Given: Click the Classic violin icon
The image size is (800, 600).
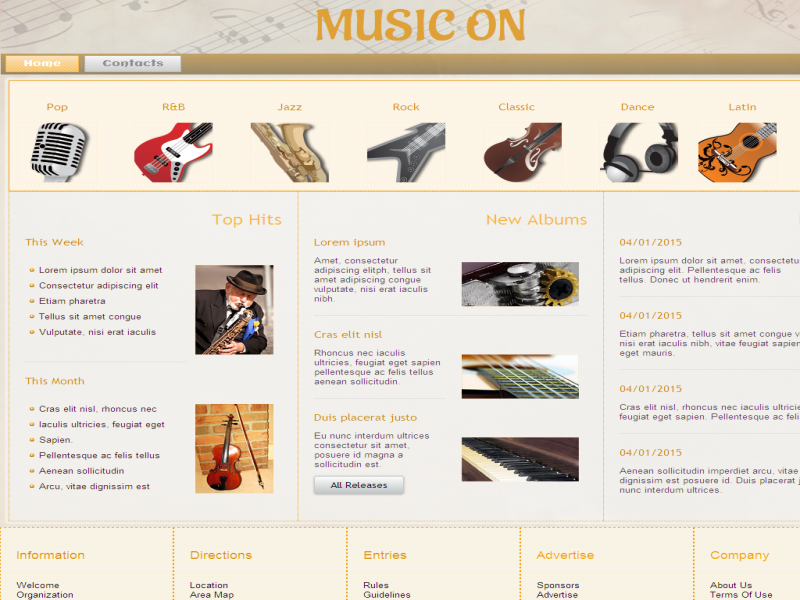Looking at the screenshot, I should (x=522, y=152).
